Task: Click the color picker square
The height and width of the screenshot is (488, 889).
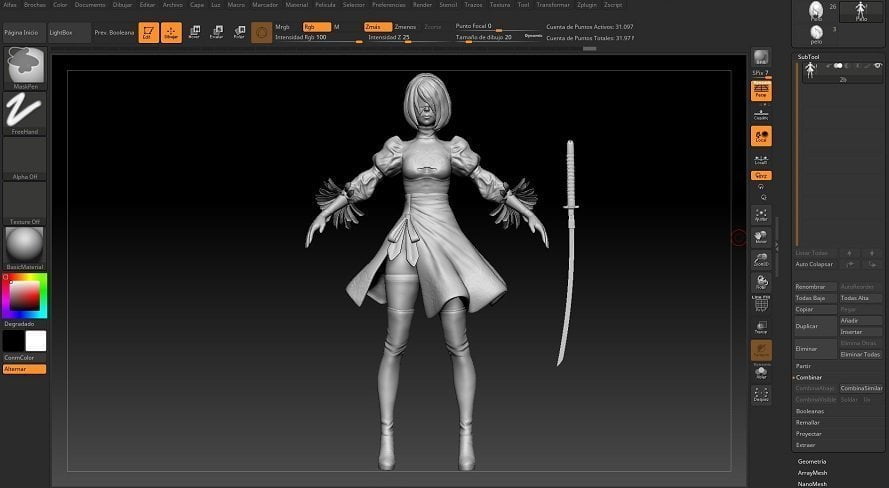Action: coord(24,295)
